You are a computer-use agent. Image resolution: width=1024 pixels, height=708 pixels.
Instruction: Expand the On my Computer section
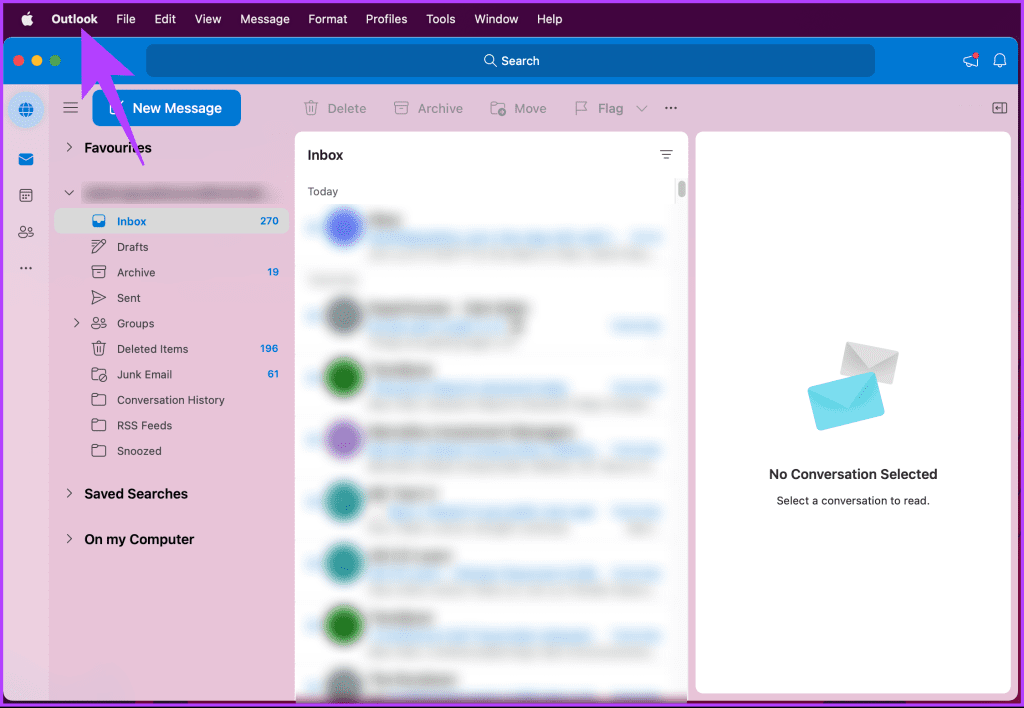click(x=69, y=539)
